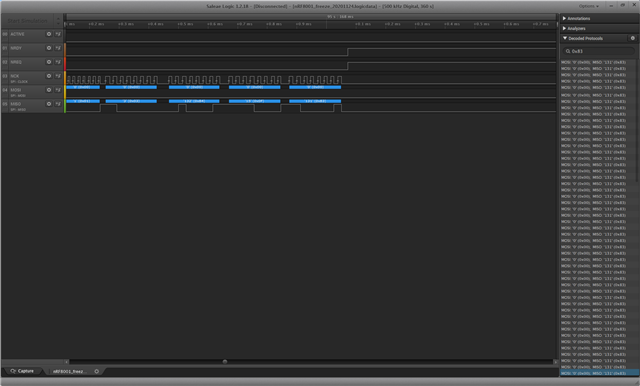
Task: Open settings gear for MISO channel
Action: [x=49, y=104]
